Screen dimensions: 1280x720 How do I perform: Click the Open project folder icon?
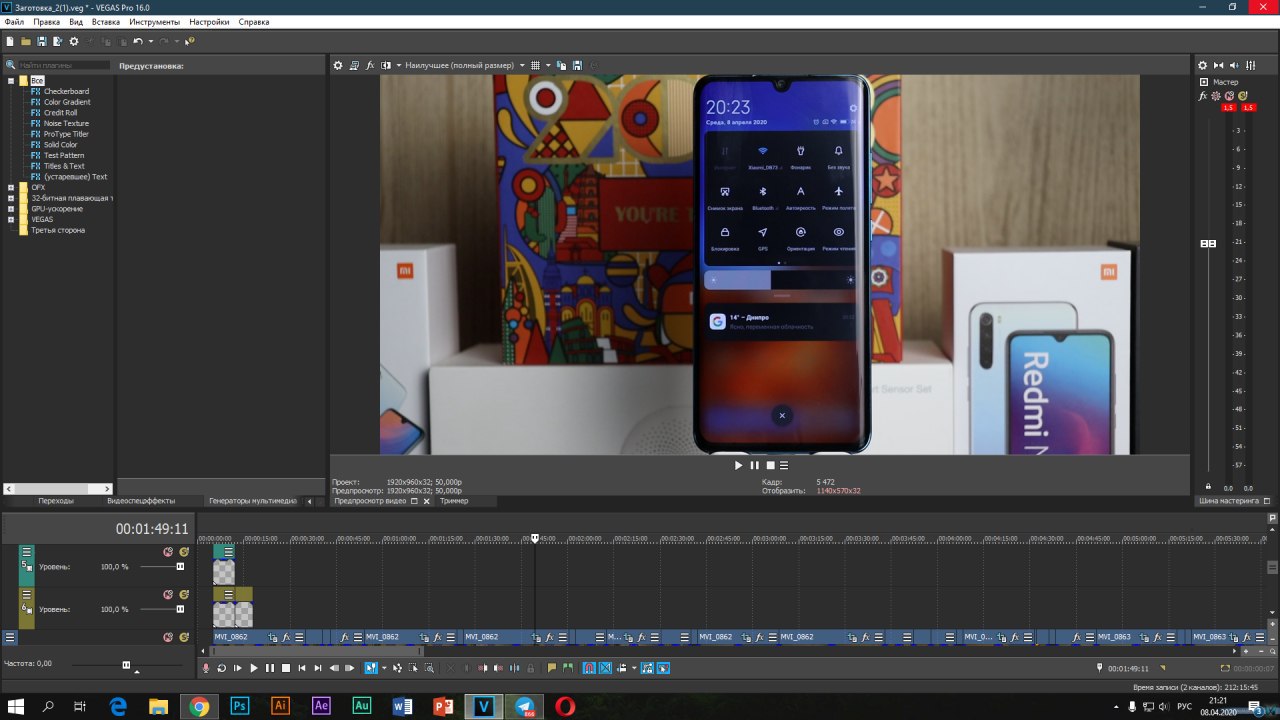tap(25, 41)
